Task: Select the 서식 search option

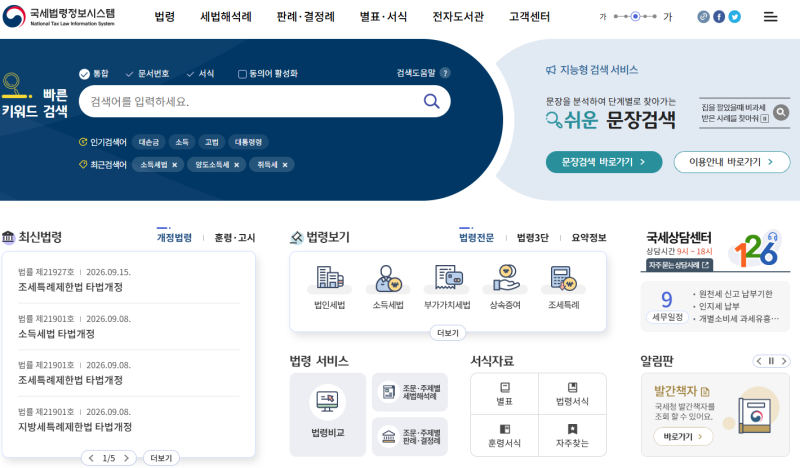Action: 201,73
